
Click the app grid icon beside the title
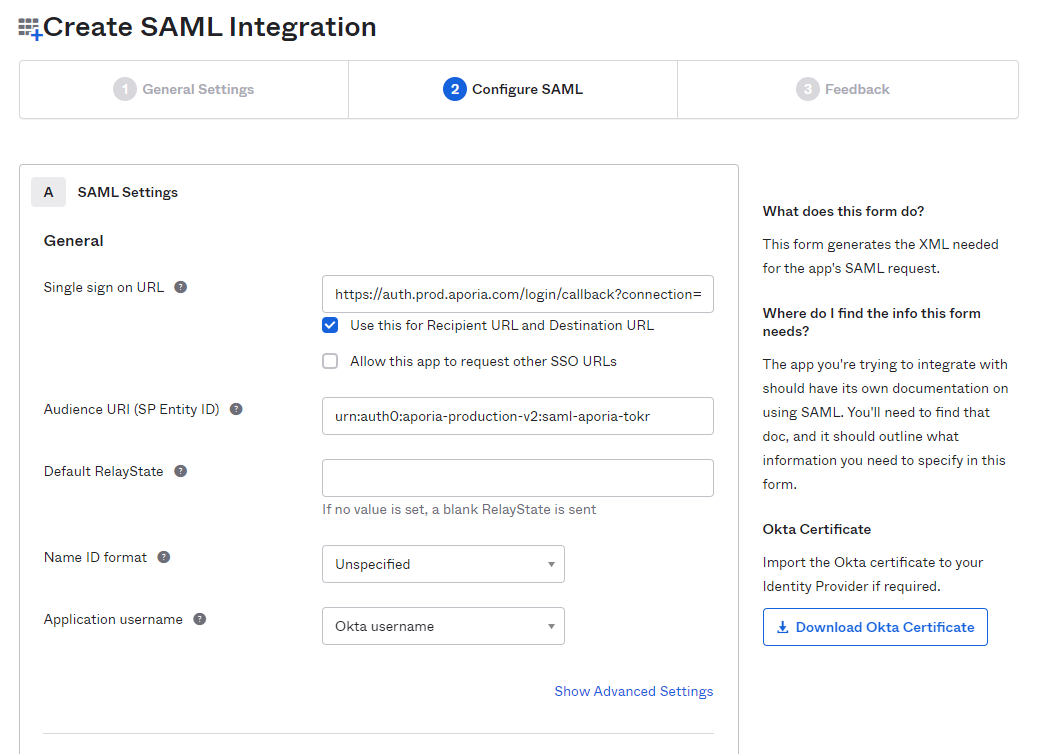point(30,28)
